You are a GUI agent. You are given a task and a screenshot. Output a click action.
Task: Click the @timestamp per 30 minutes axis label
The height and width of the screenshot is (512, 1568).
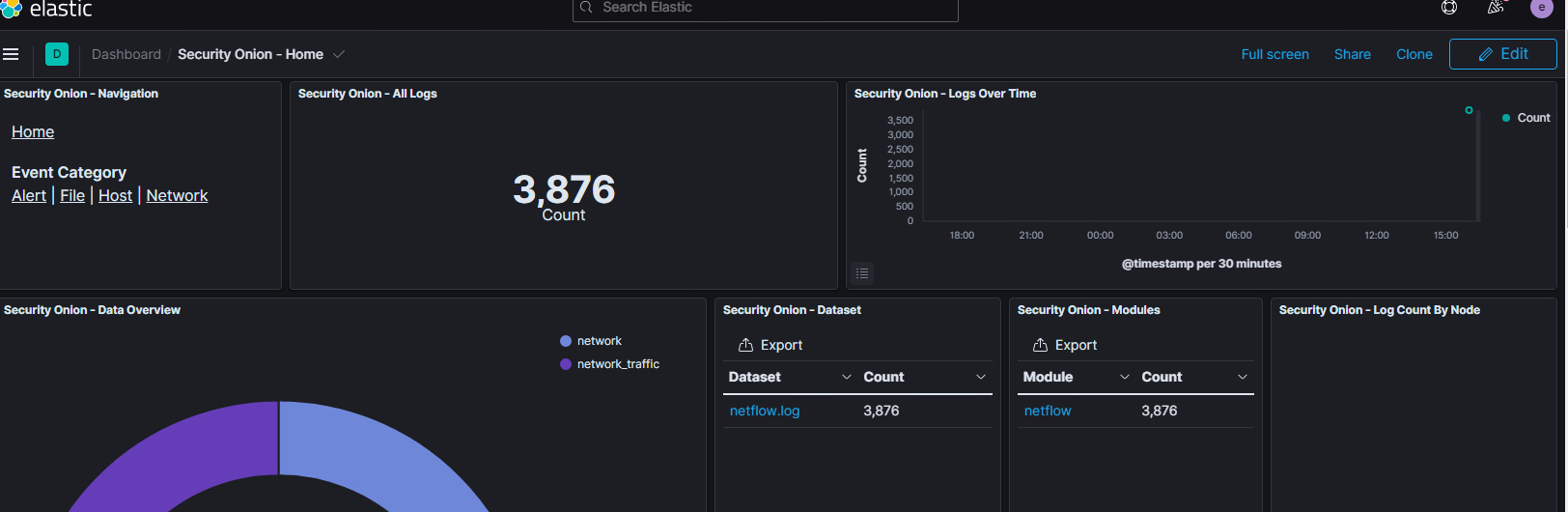1202,264
